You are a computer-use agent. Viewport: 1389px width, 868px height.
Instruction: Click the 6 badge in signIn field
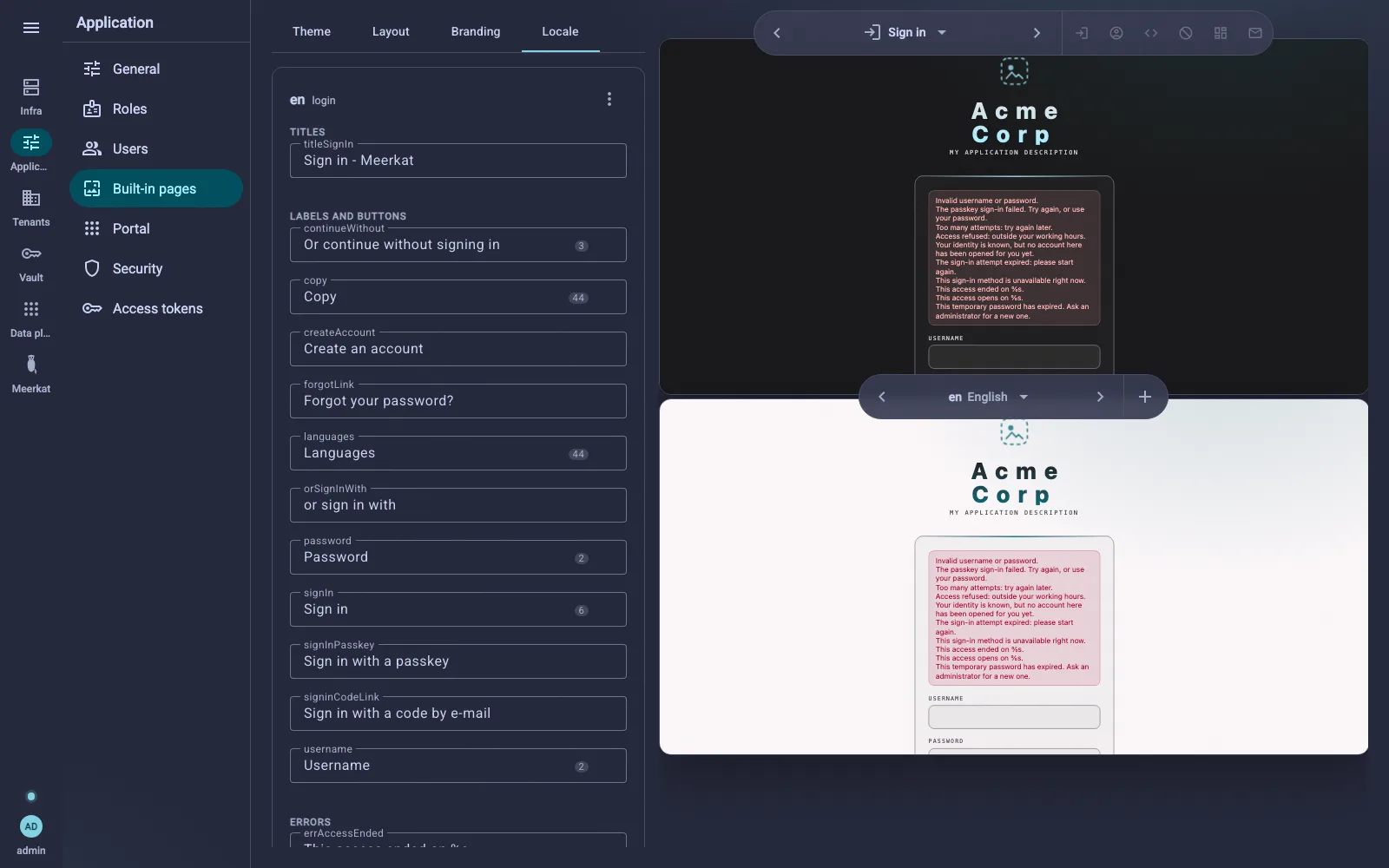[582, 610]
